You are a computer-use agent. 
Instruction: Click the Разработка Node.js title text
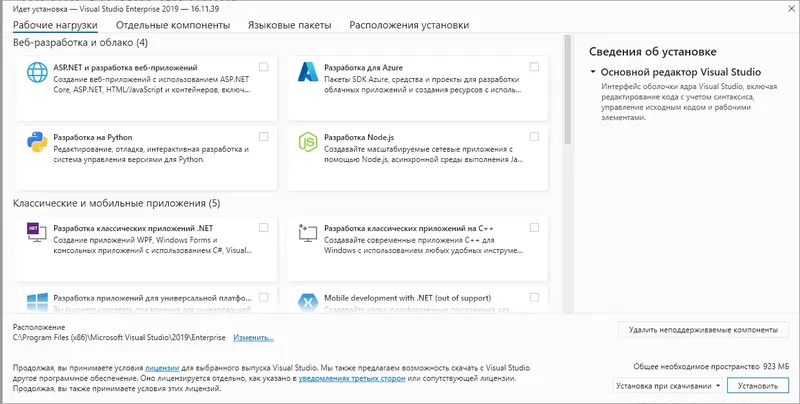point(359,137)
